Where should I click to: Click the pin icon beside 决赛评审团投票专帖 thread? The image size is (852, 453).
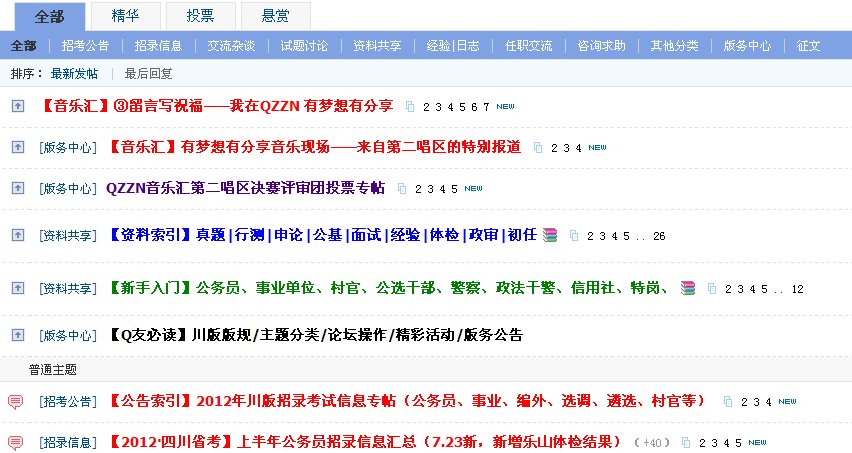point(18,188)
